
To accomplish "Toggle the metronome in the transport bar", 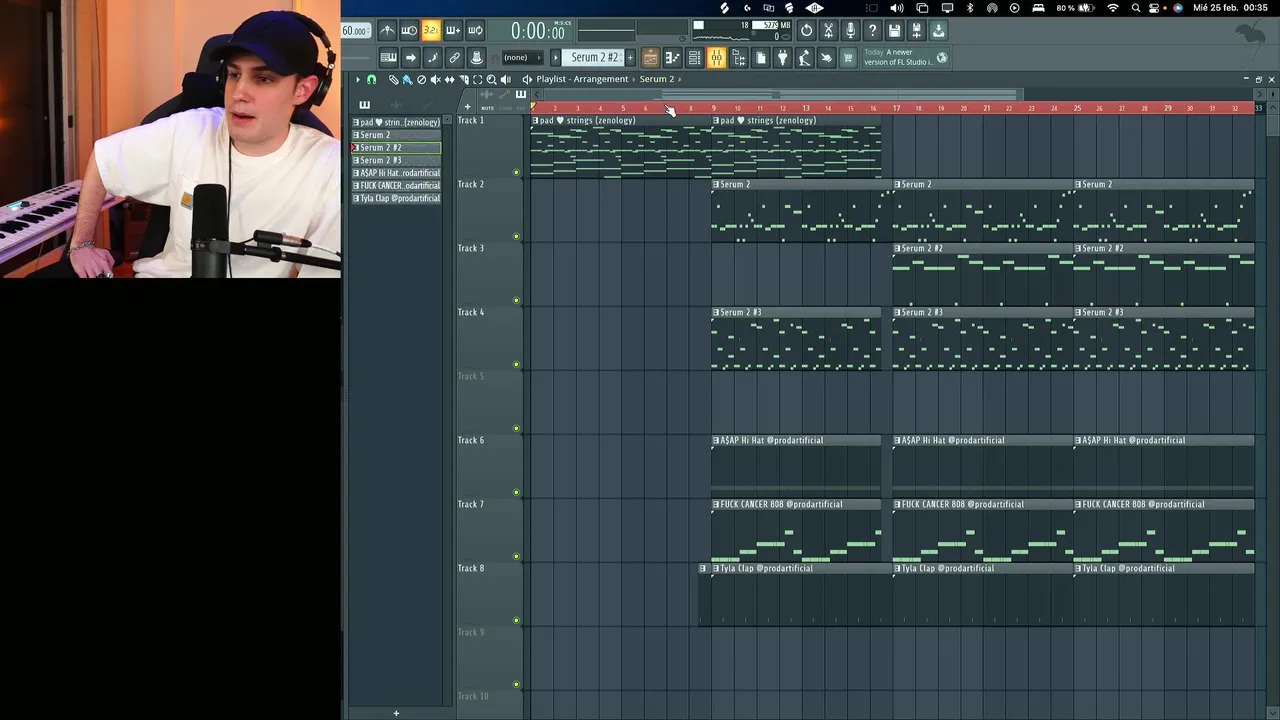I will (x=387, y=31).
